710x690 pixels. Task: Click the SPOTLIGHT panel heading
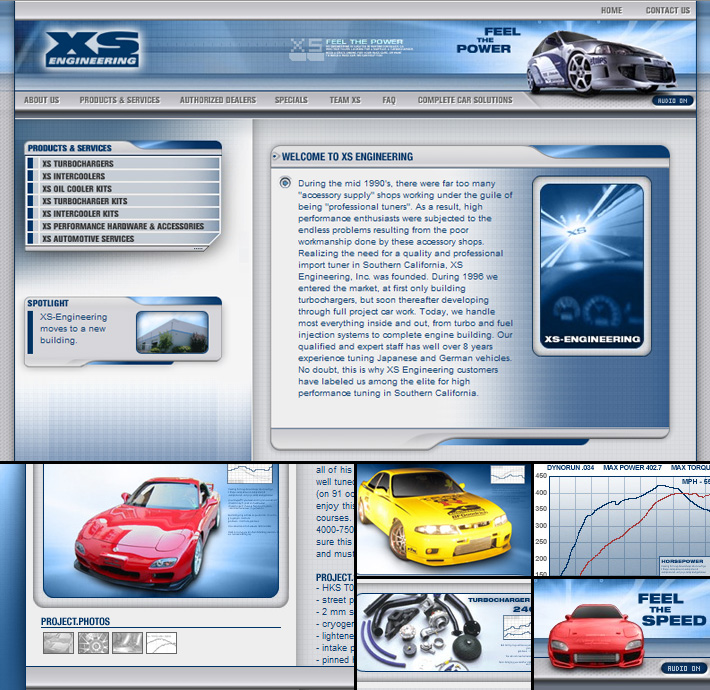[x=48, y=303]
